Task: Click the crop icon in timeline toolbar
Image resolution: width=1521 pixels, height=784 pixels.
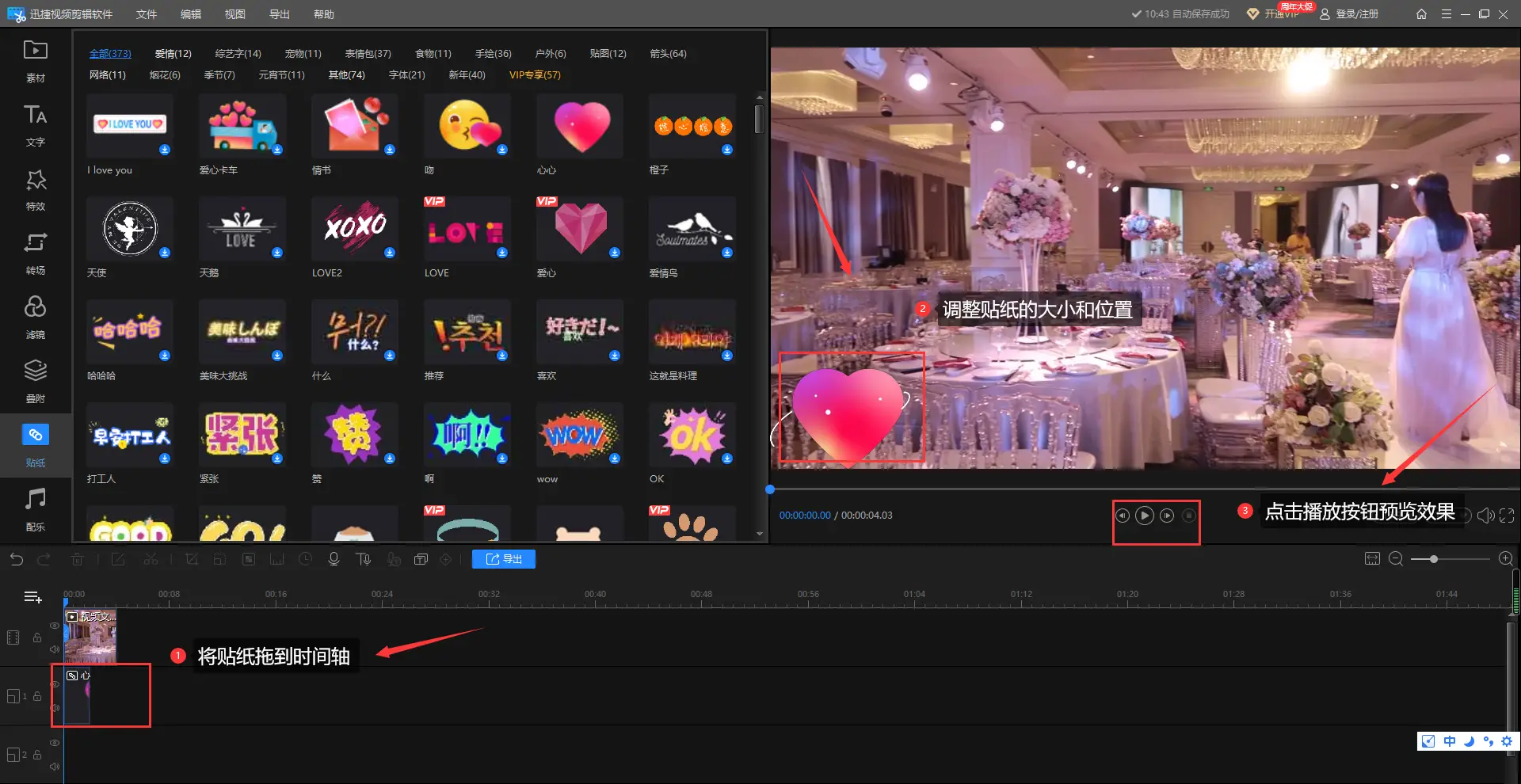Action: tap(191, 559)
